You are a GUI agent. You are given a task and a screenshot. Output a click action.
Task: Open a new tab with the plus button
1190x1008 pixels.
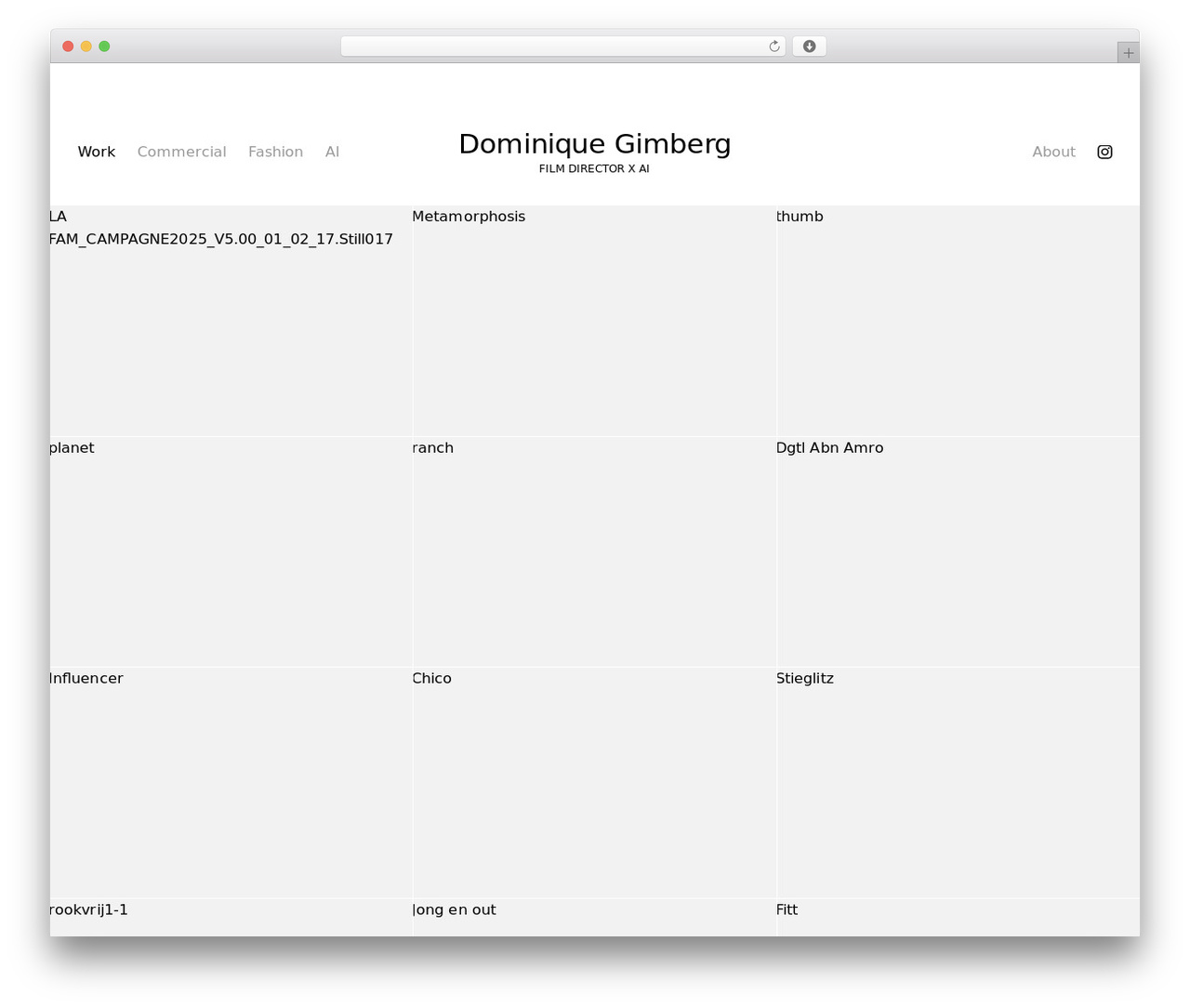[x=1128, y=53]
